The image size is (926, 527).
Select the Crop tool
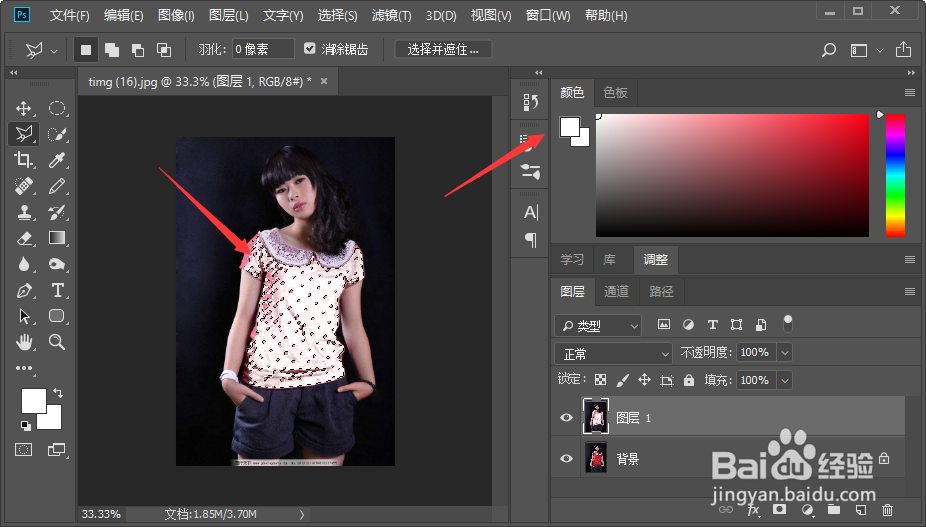pyautogui.click(x=24, y=160)
